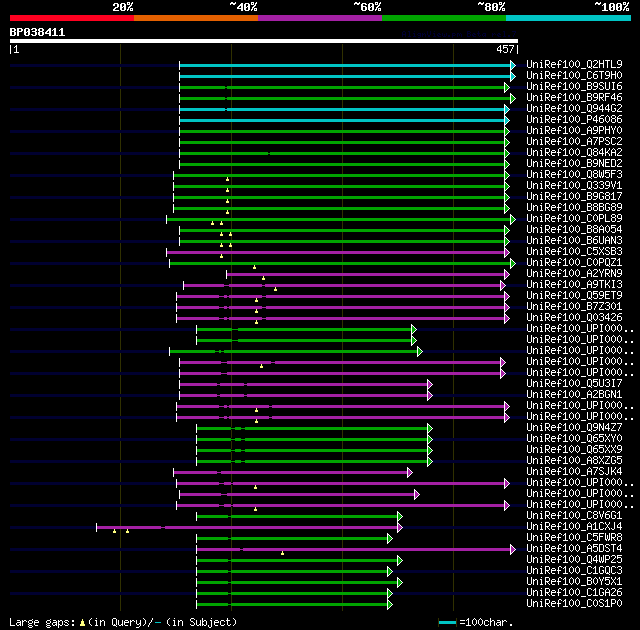Select the UniRef100_Q59ET9 label

(574, 296)
